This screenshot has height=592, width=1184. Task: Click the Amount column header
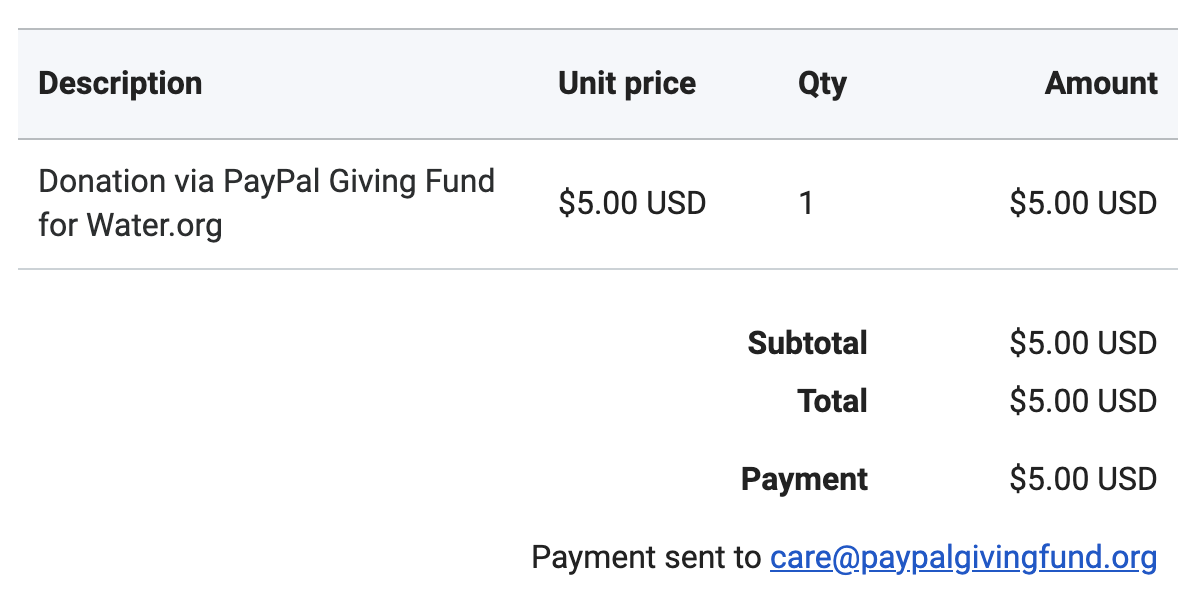(x=1101, y=83)
